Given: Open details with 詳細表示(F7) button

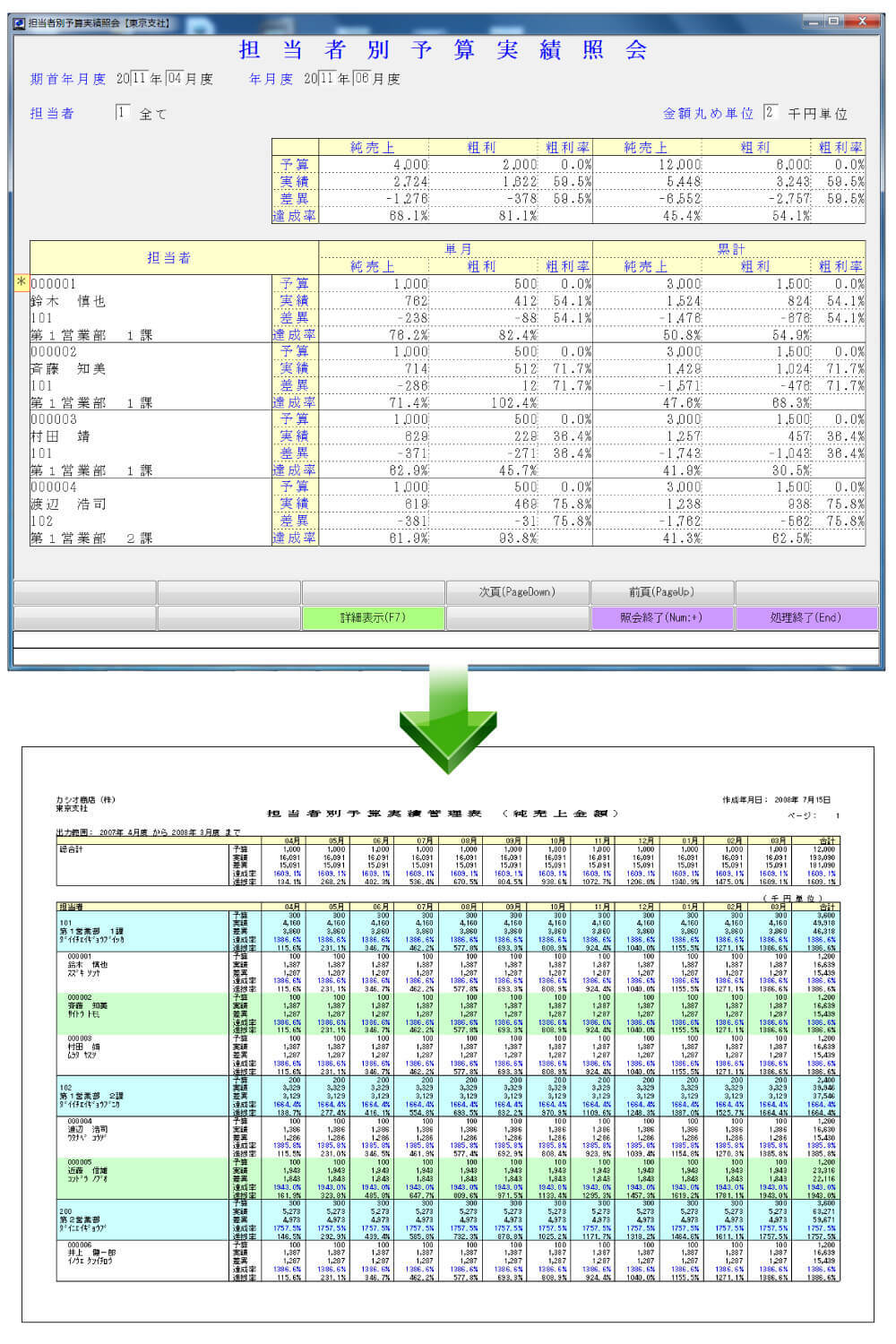Looking at the screenshot, I should click(x=374, y=617).
